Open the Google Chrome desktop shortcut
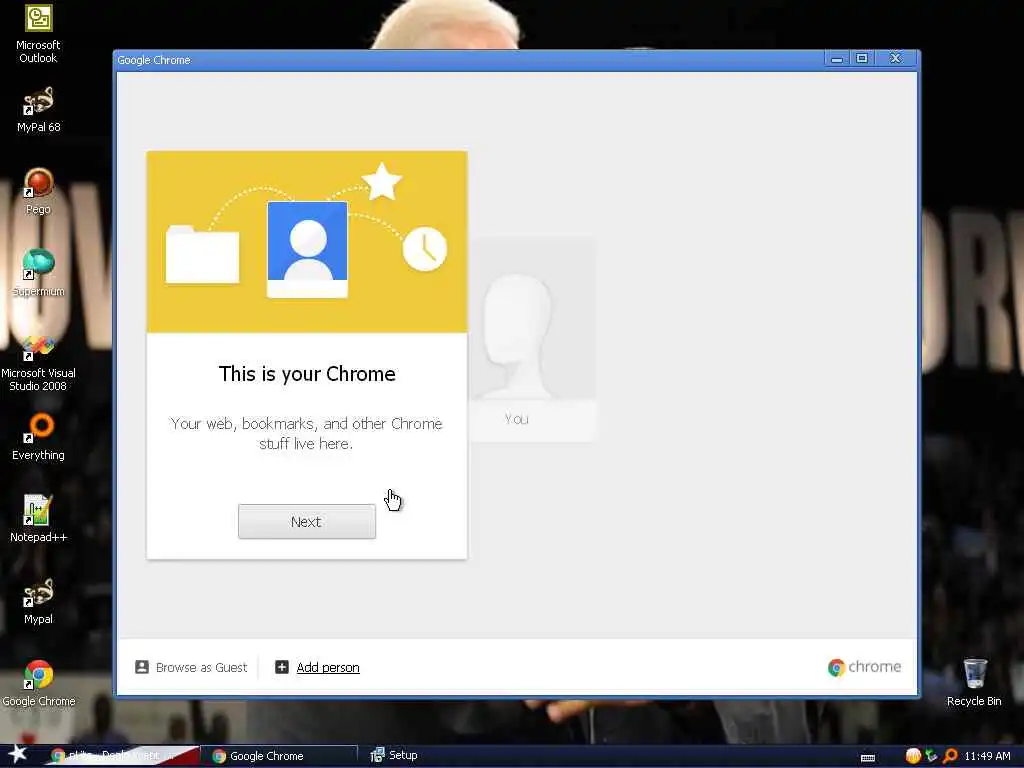1024x768 pixels. (38, 684)
